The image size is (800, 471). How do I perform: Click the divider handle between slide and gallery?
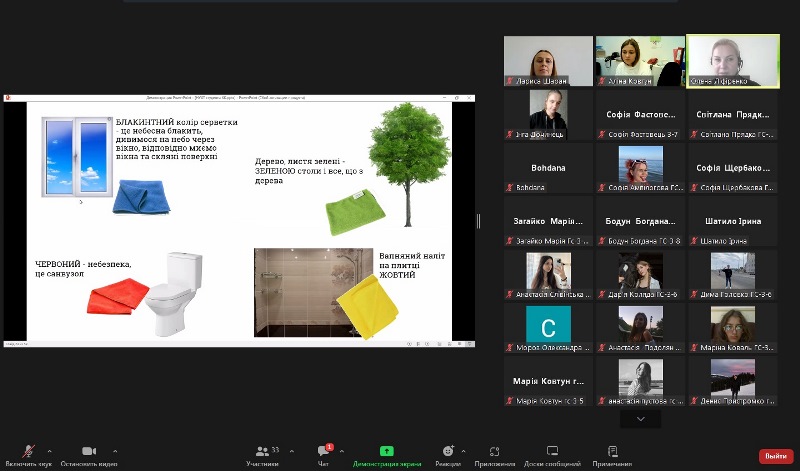coord(478,221)
